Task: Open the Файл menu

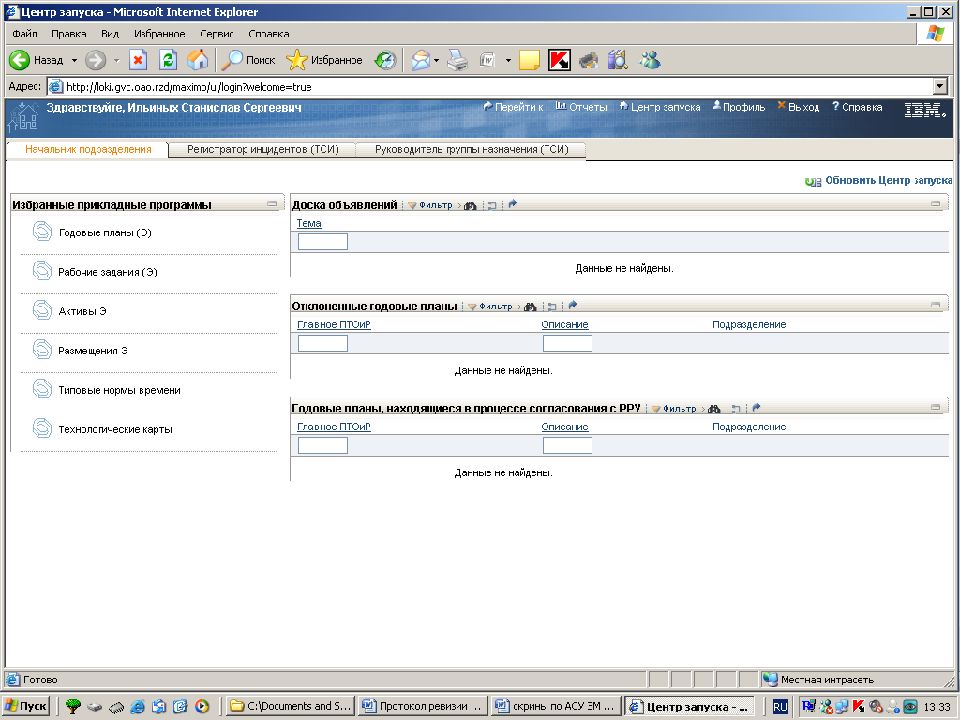Action: pos(24,34)
